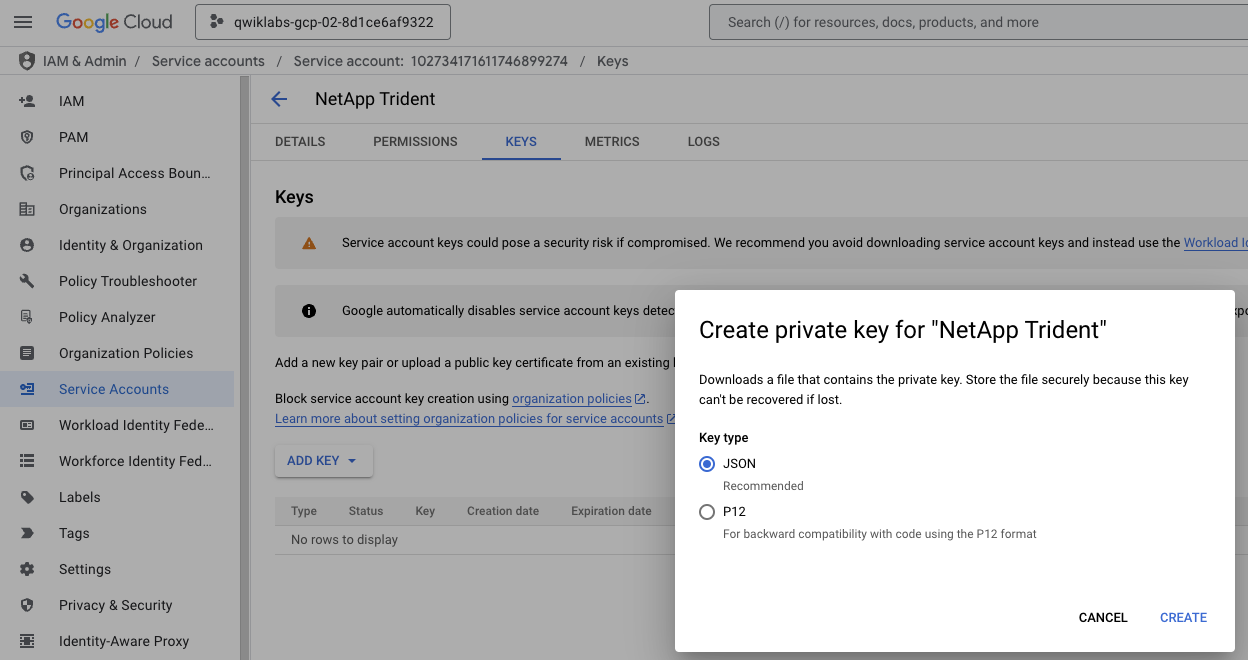
Task: Click CREATE to generate private key
Action: pos(1183,618)
